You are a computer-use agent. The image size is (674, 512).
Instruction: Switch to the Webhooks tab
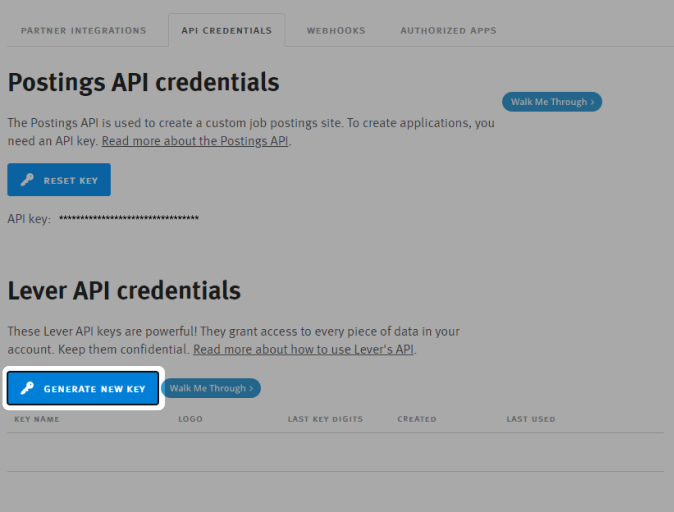336,30
